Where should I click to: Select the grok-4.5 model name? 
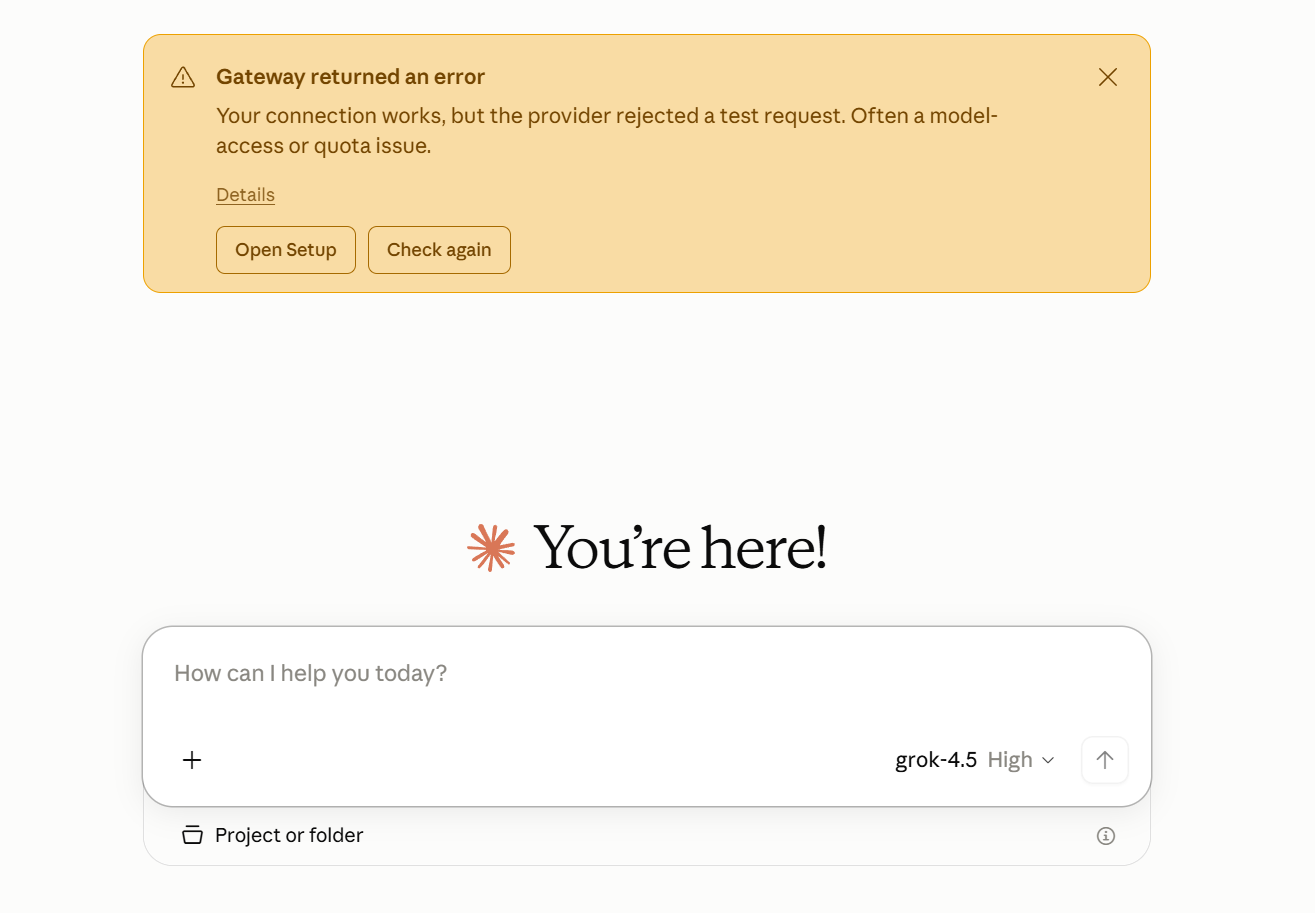click(x=936, y=760)
